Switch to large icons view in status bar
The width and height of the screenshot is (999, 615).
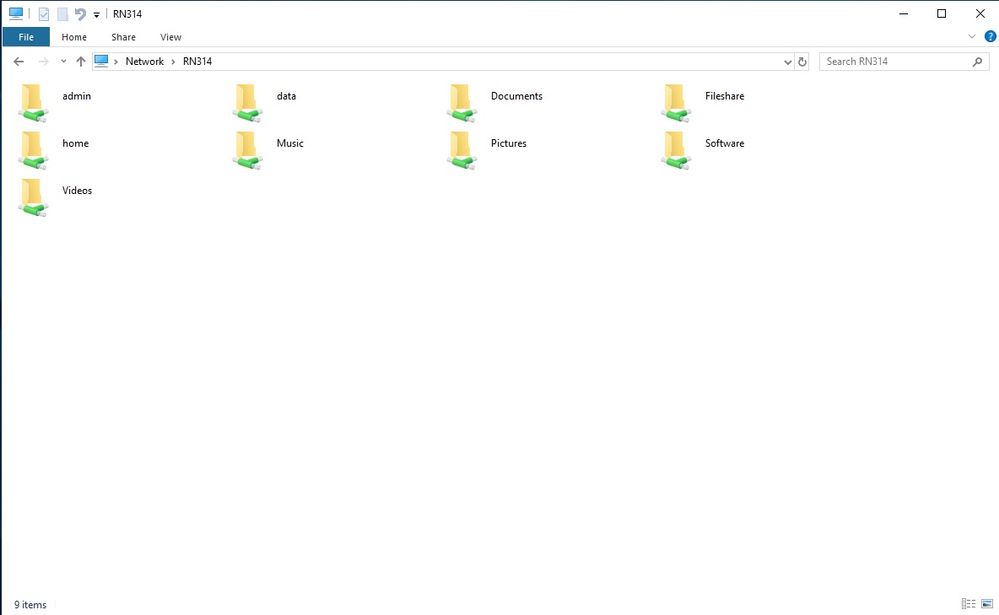987,604
